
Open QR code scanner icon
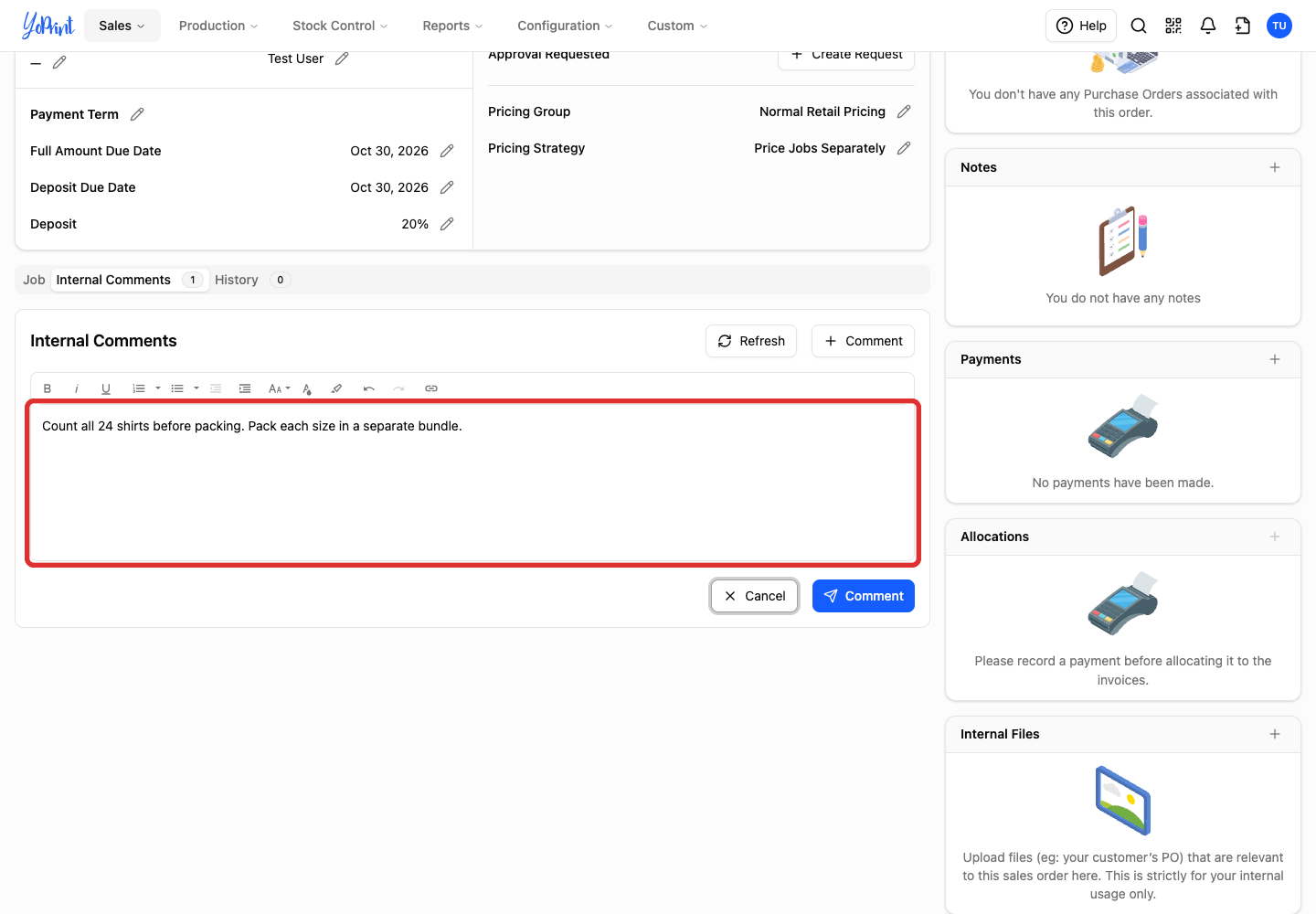pyautogui.click(x=1173, y=26)
